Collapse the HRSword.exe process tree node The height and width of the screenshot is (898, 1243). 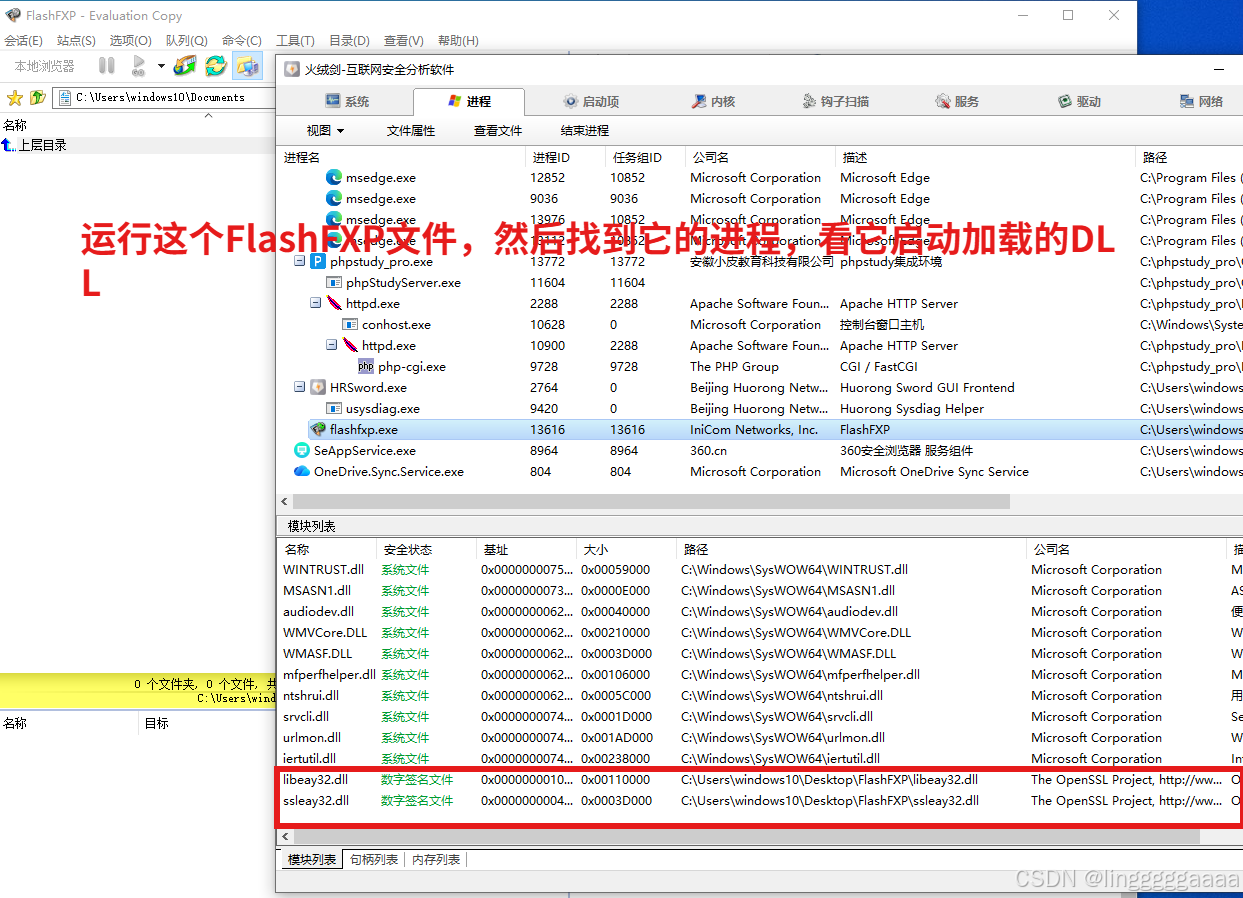(300, 387)
